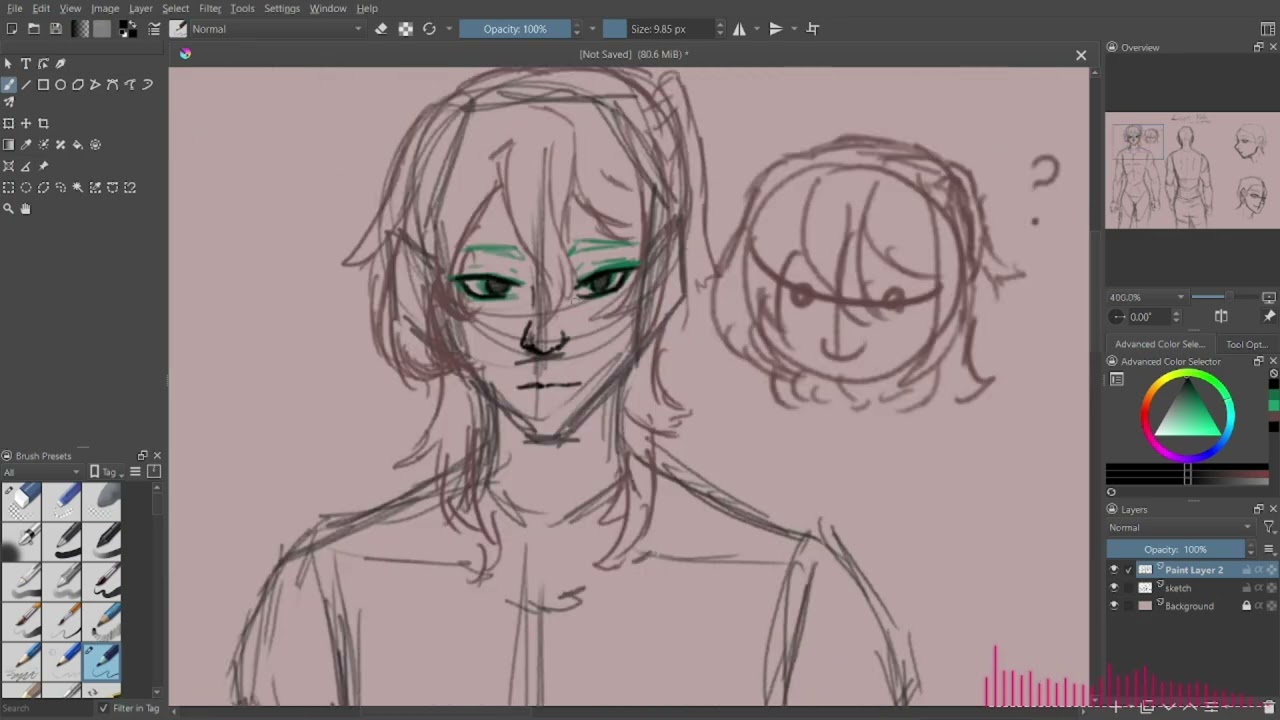This screenshot has height=720, width=1280.
Task: Click the Edit Brush Settings button
Action: [154, 29]
